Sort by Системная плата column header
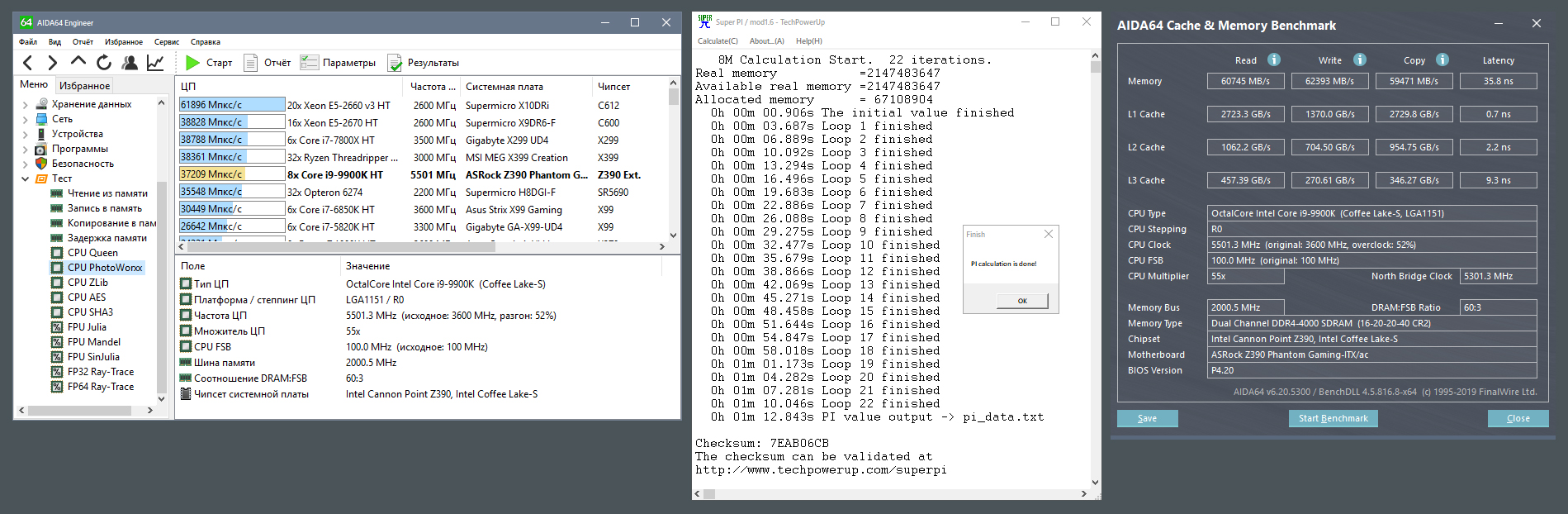The height and width of the screenshot is (514, 1568). 527,86
